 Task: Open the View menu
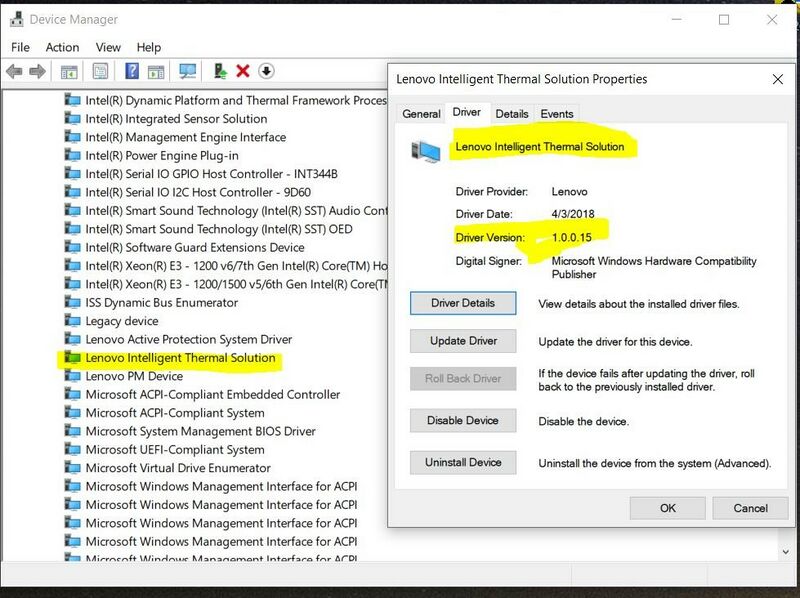pyautogui.click(x=108, y=47)
